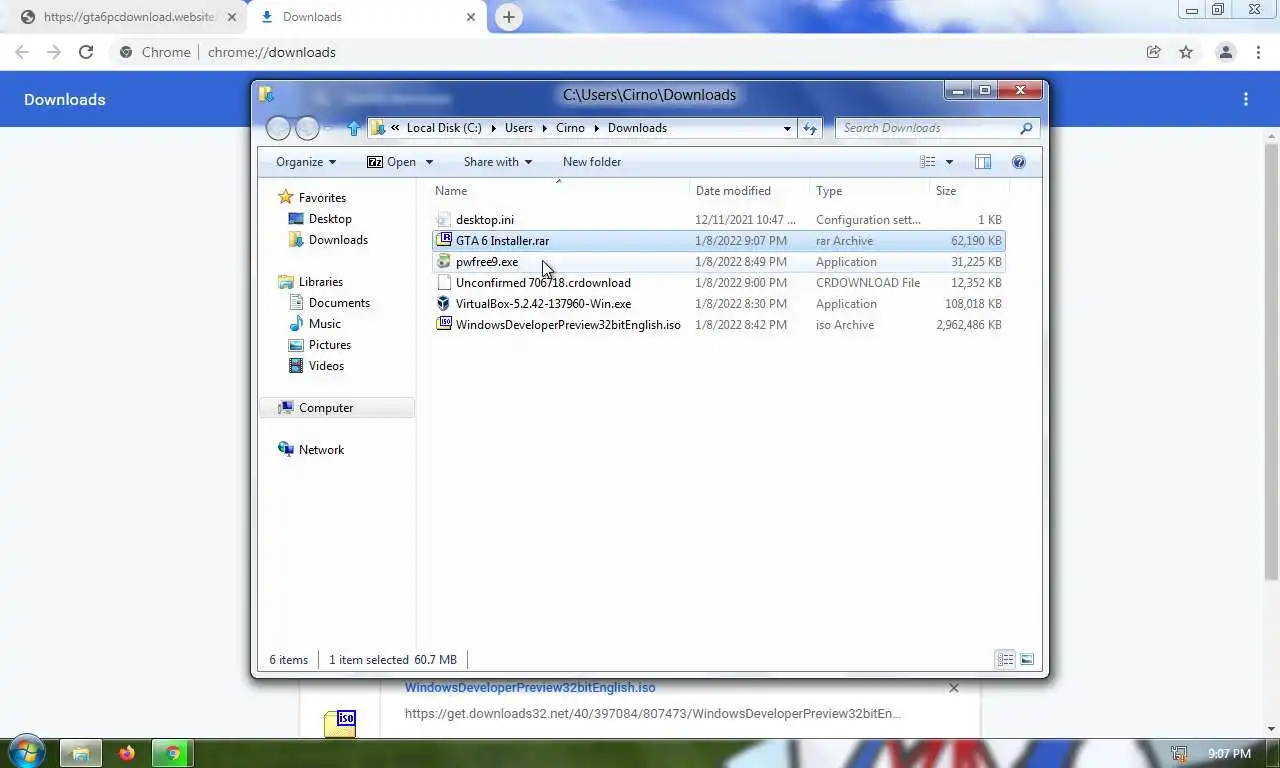Screen dimensions: 1280x768
Task: Open the Downloads page more actions menu
Action: tap(1246, 99)
